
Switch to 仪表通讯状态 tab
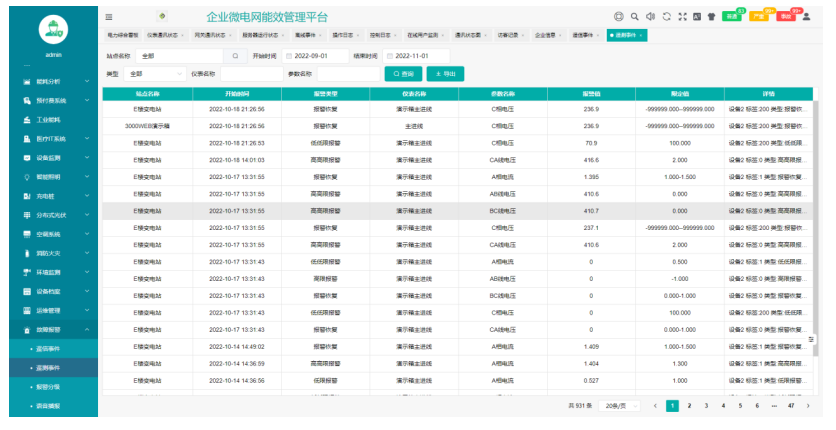[165, 35]
